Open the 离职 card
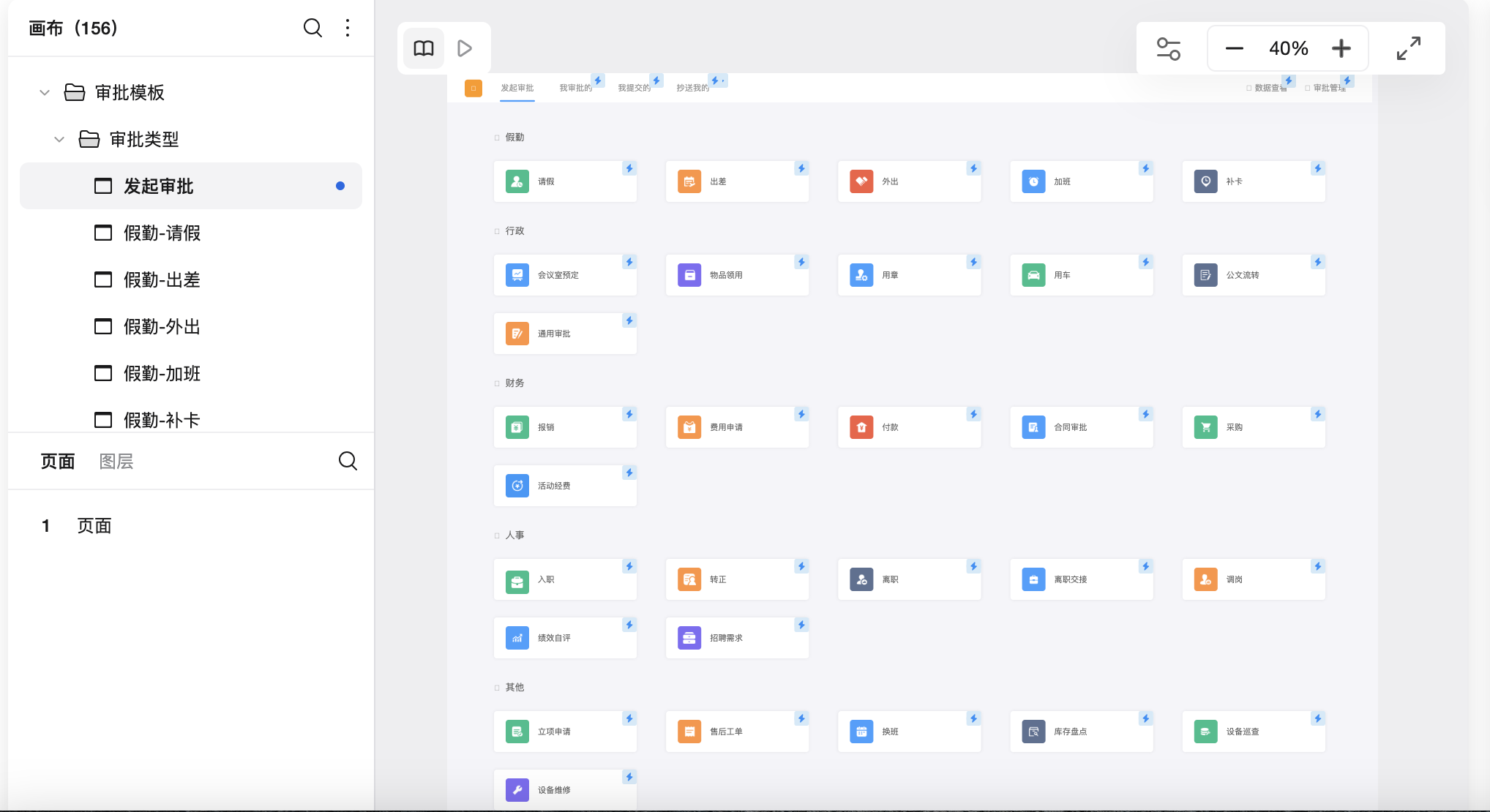The height and width of the screenshot is (812, 1490). tap(909, 579)
